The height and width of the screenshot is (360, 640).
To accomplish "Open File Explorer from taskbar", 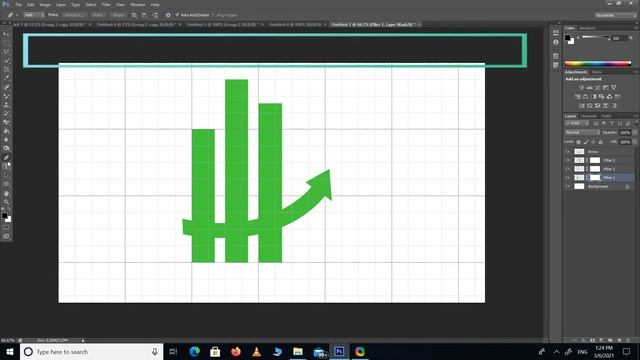I will pyautogui.click(x=298, y=351).
